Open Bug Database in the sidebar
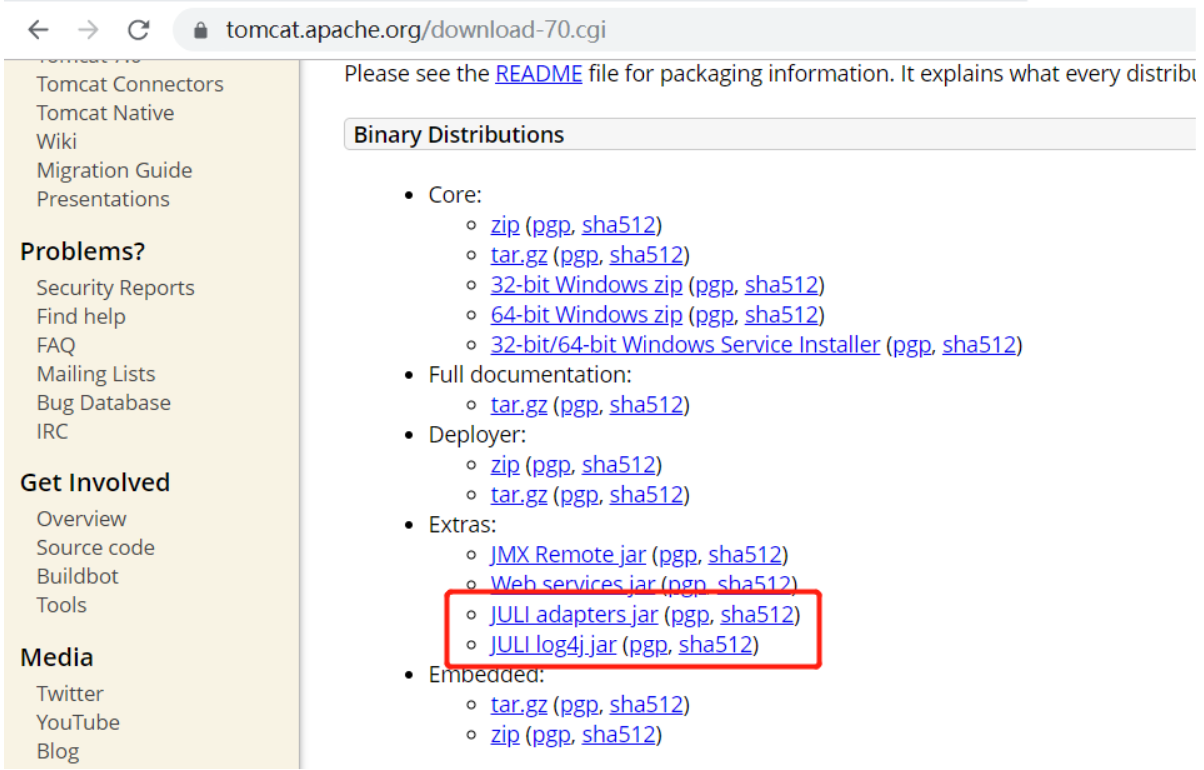The height and width of the screenshot is (770, 1204). click(x=103, y=403)
